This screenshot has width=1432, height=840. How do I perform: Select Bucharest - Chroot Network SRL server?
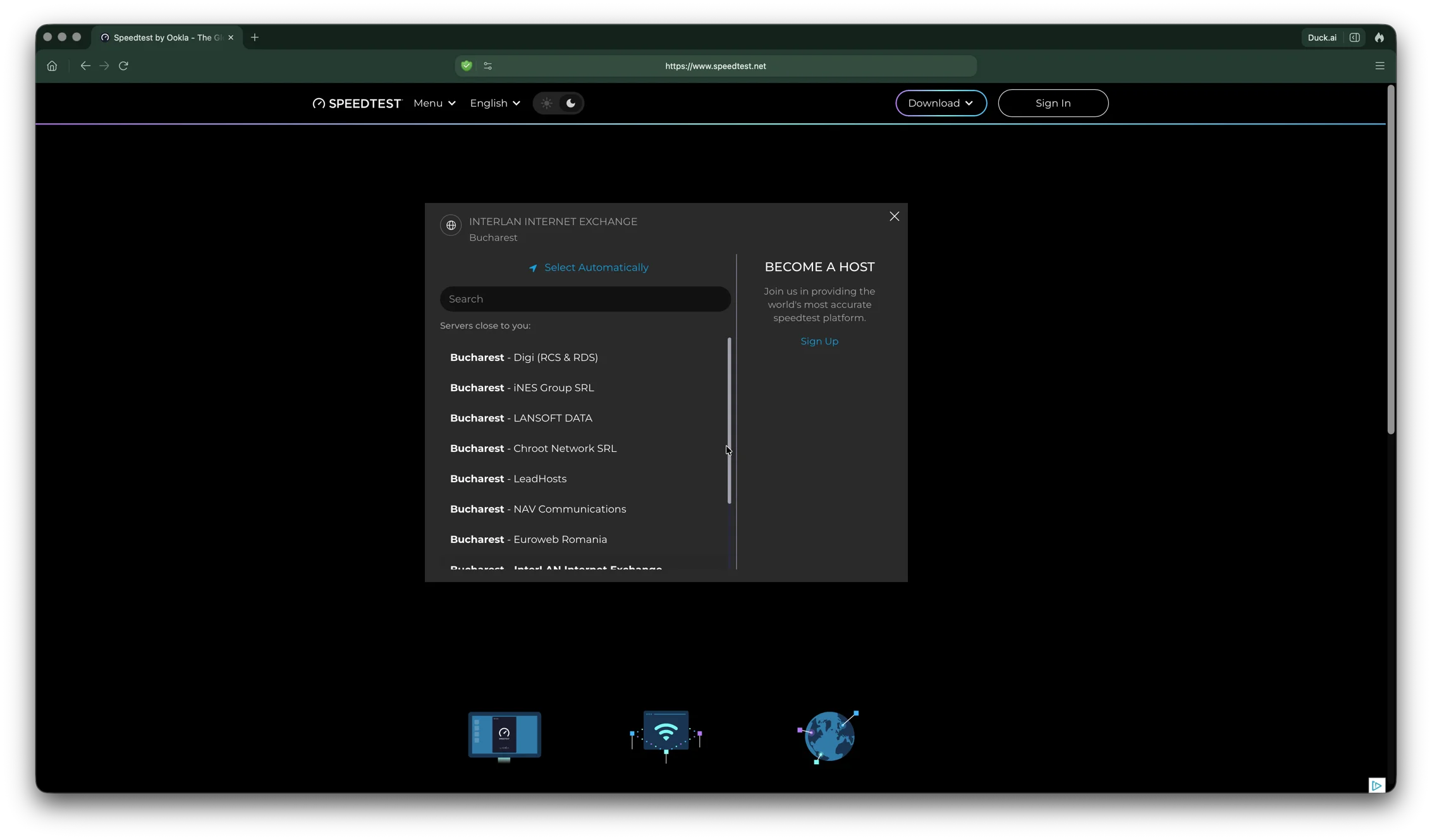point(583,448)
